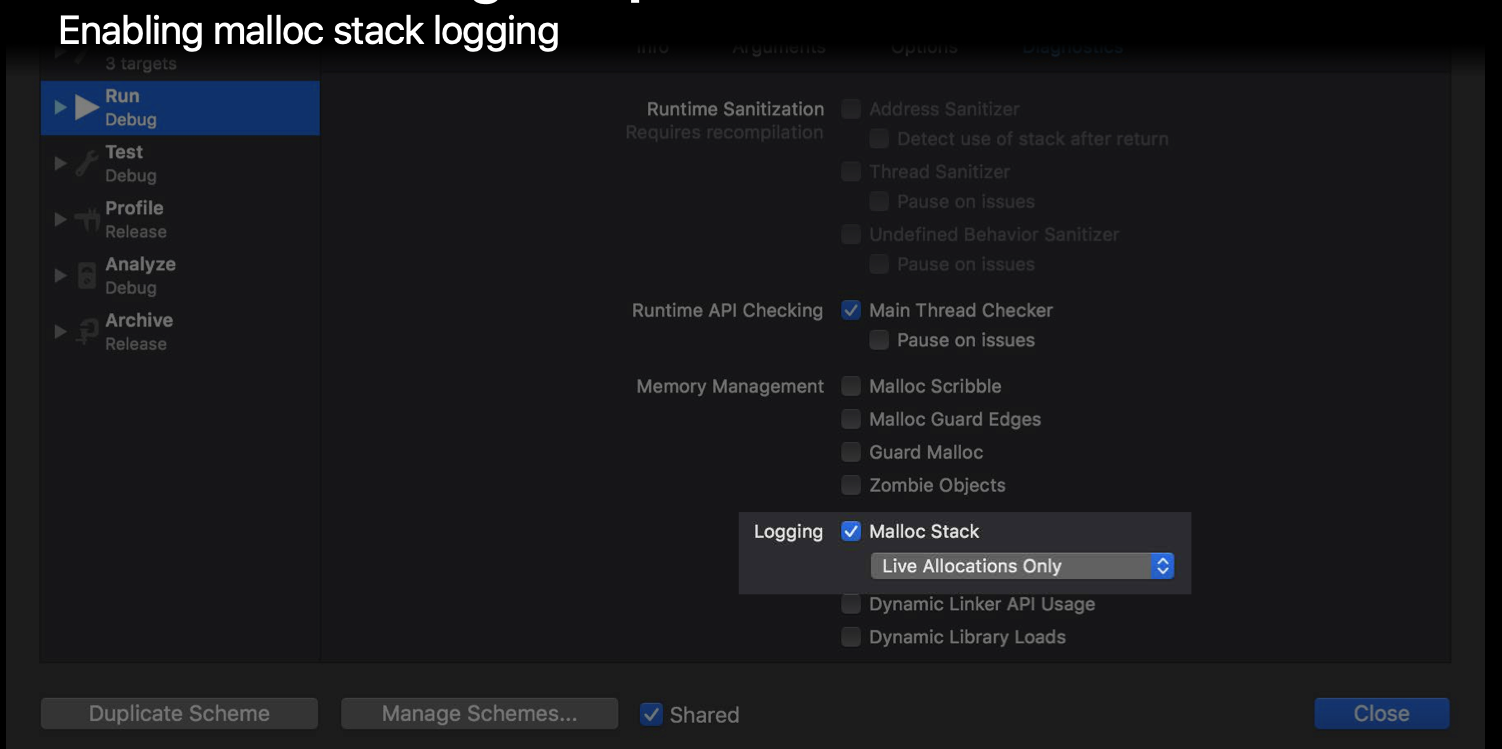Enable Address Sanitizer checkbox
Image resolution: width=1502 pixels, height=749 pixels.
click(851, 109)
